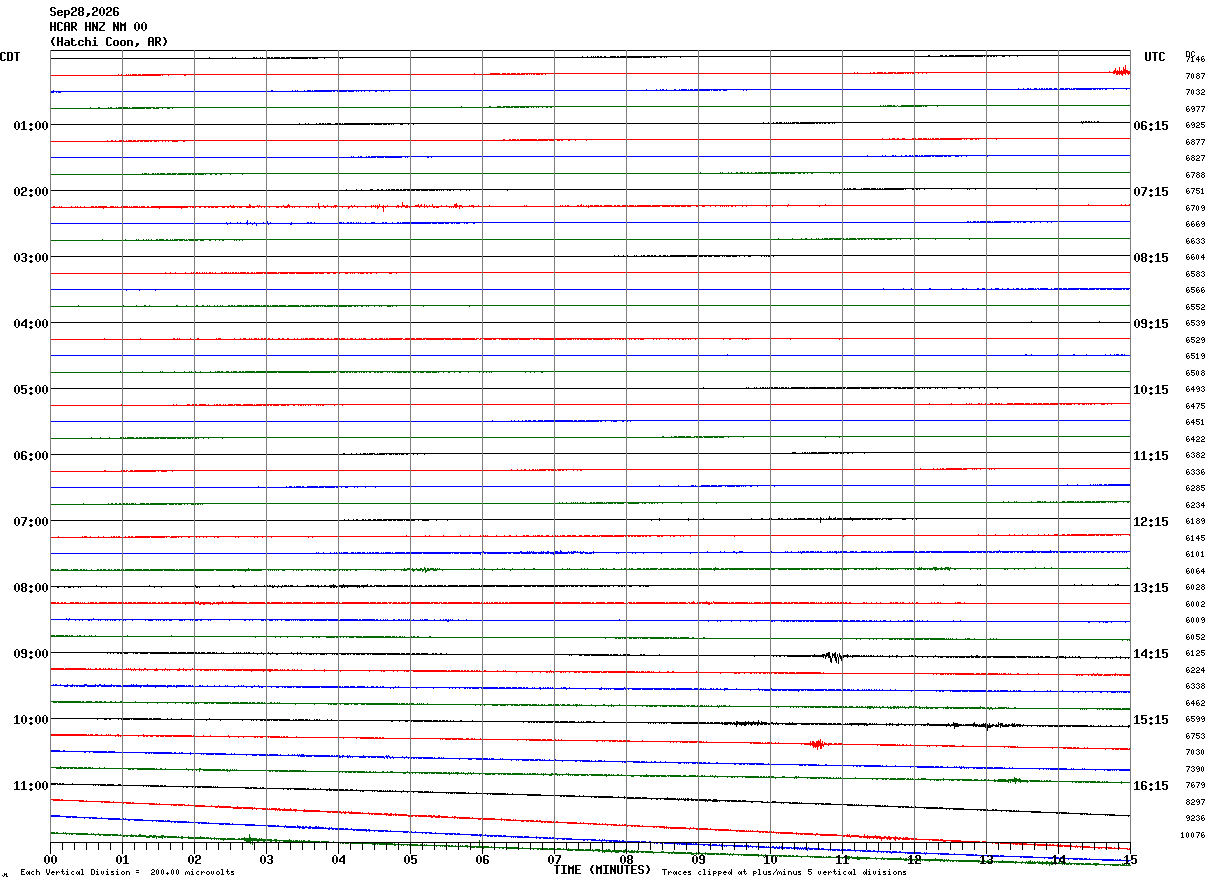Click the 01:00 CDT time marker

[x=31, y=126]
